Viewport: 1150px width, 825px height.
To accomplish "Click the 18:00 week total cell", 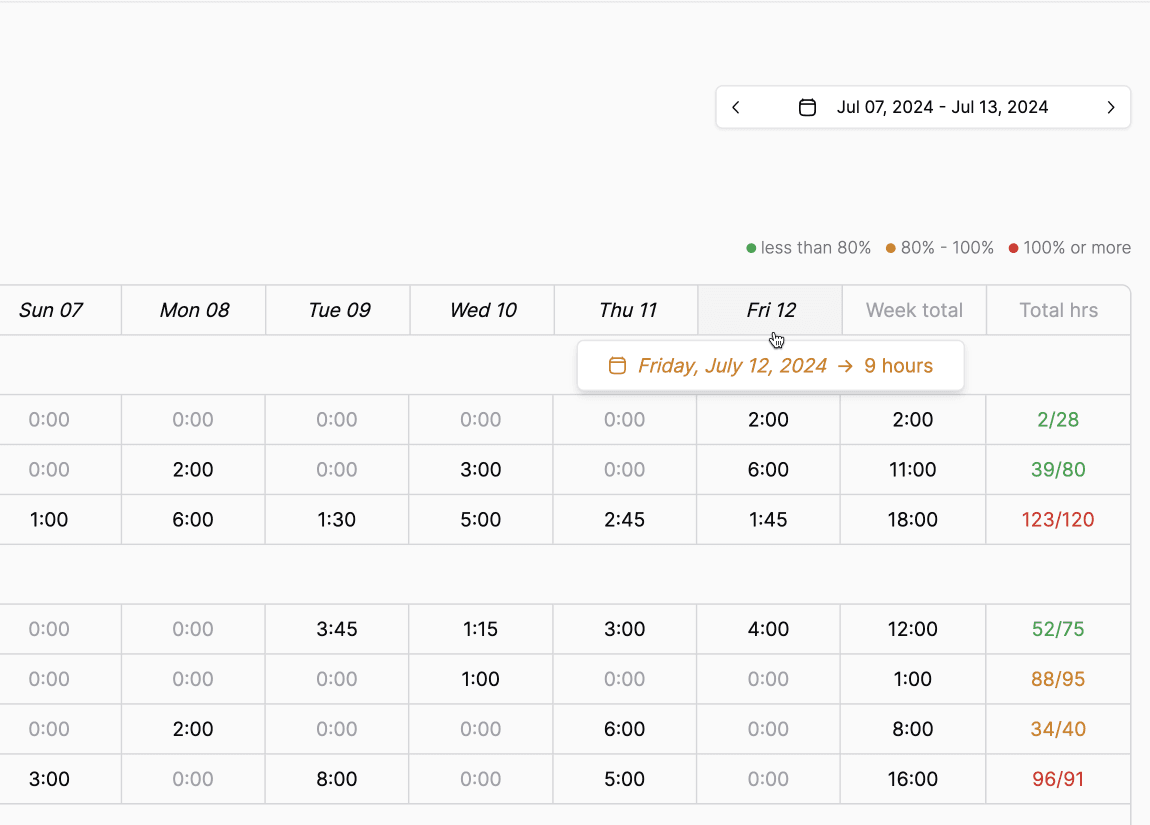I will pyautogui.click(x=912, y=519).
